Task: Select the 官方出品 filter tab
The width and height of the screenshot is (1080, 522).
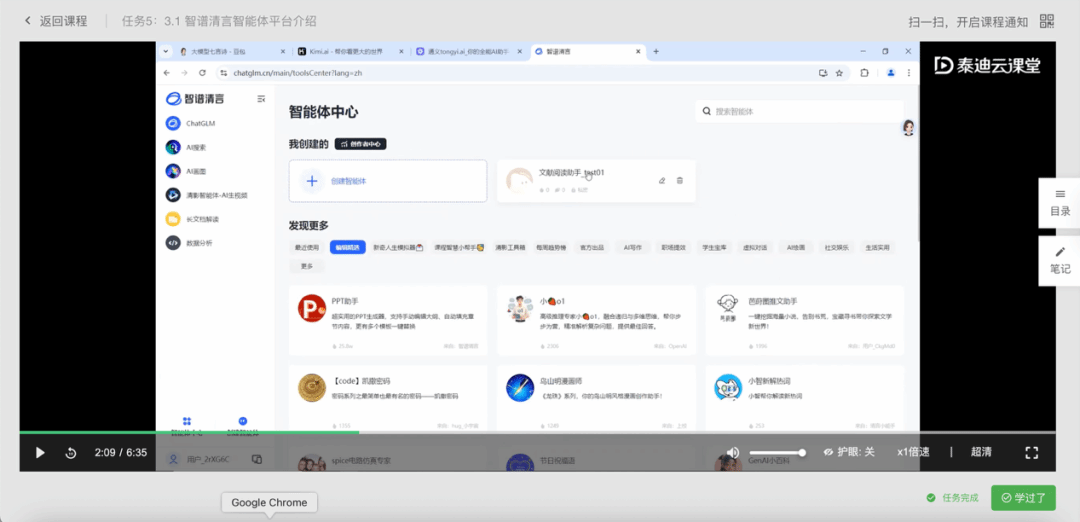Action: (592, 247)
